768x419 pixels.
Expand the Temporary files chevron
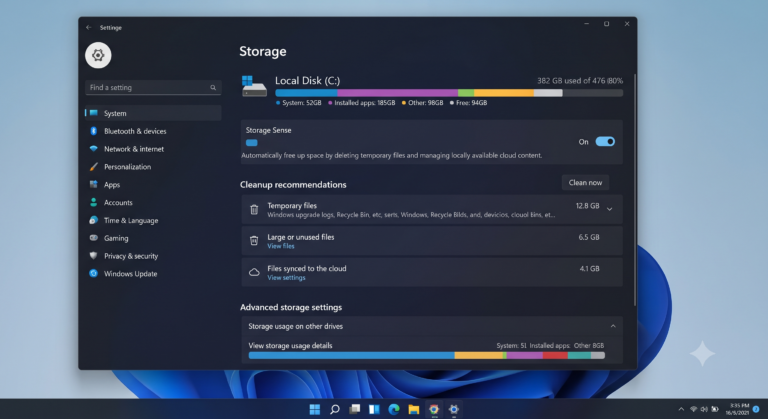610,209
